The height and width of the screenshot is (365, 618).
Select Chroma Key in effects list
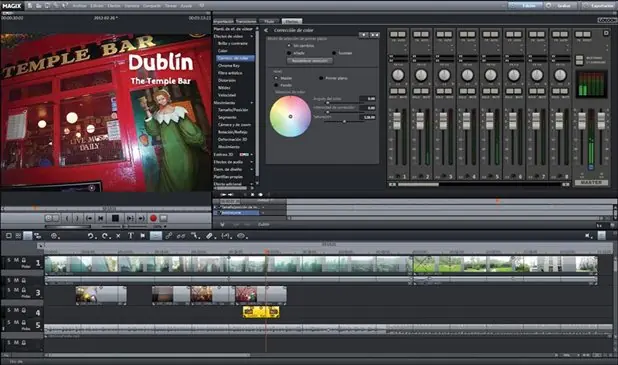tap(229, 65)
